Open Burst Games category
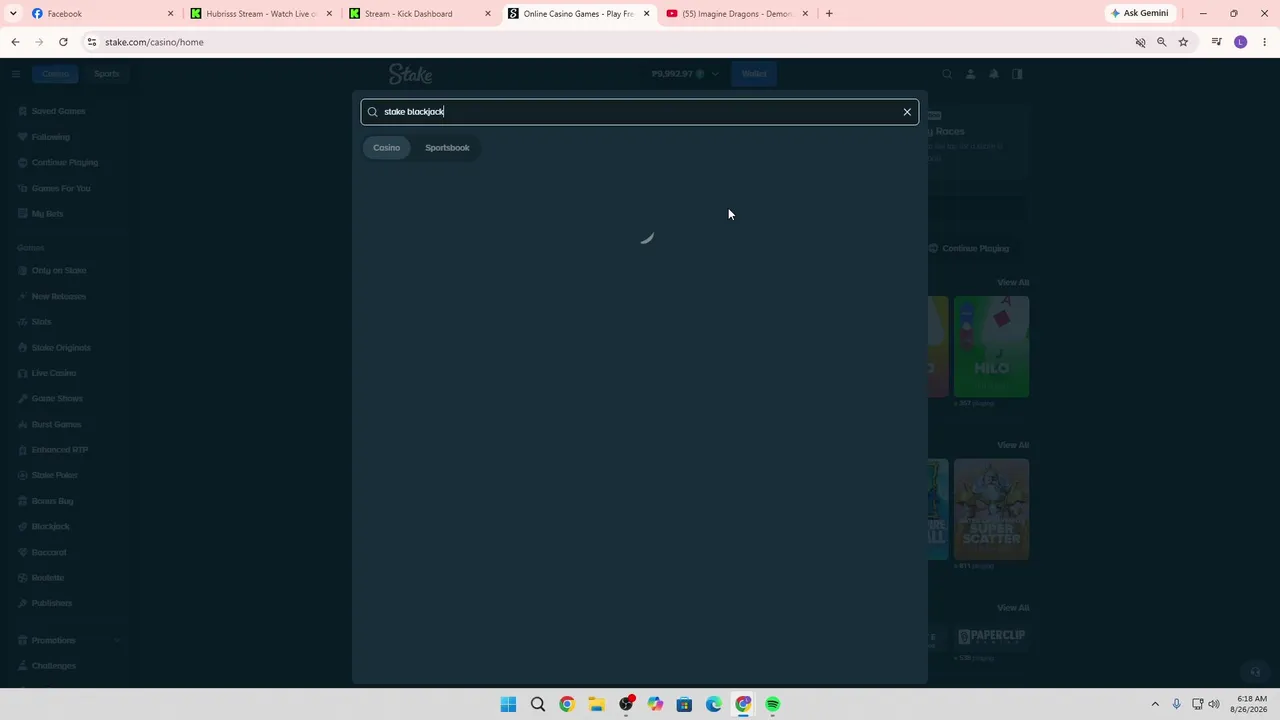Screen dimensions: 1280x720 click(x=56, y=425)
